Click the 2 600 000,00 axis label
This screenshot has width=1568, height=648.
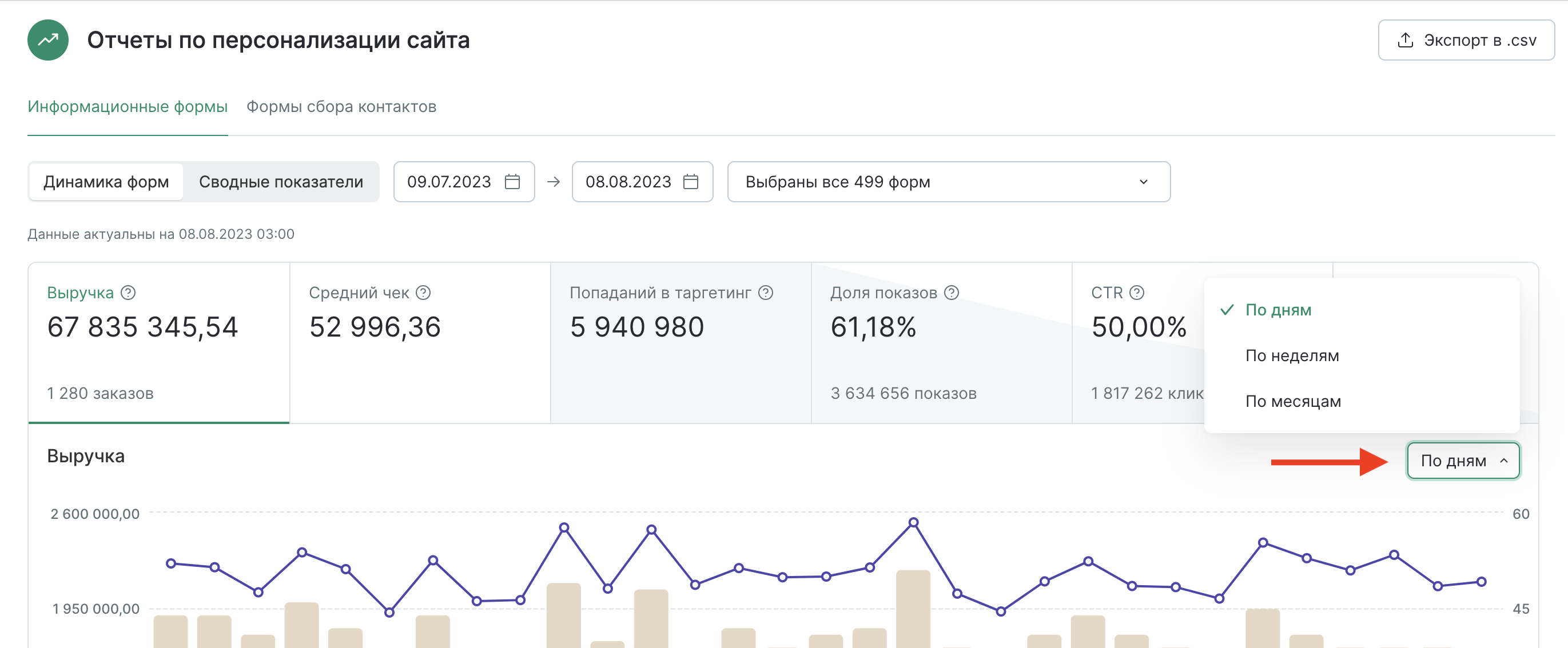click(x=95, y=514)
